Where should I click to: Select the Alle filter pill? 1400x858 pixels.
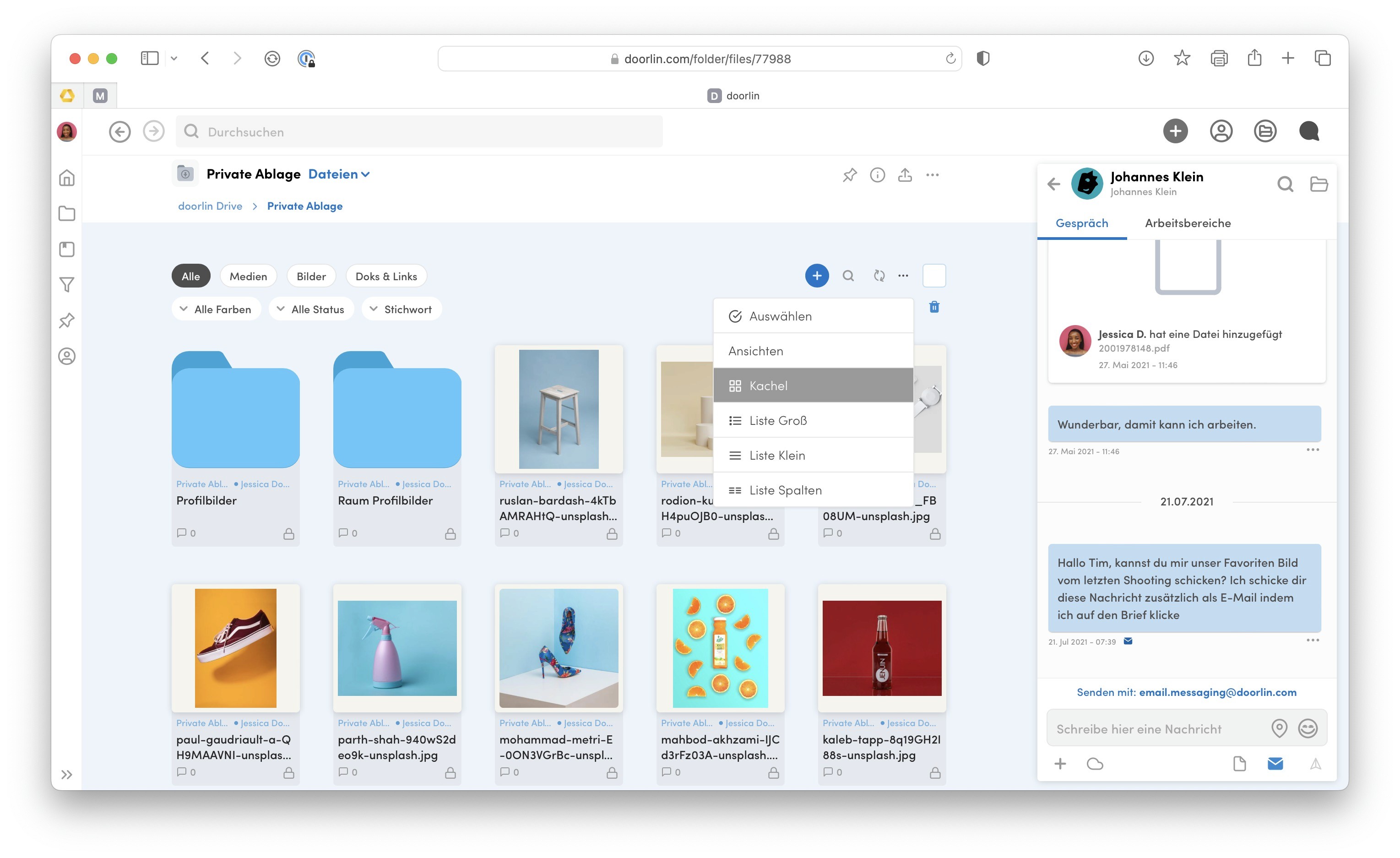pyautogui.click(x=191, y=276)
